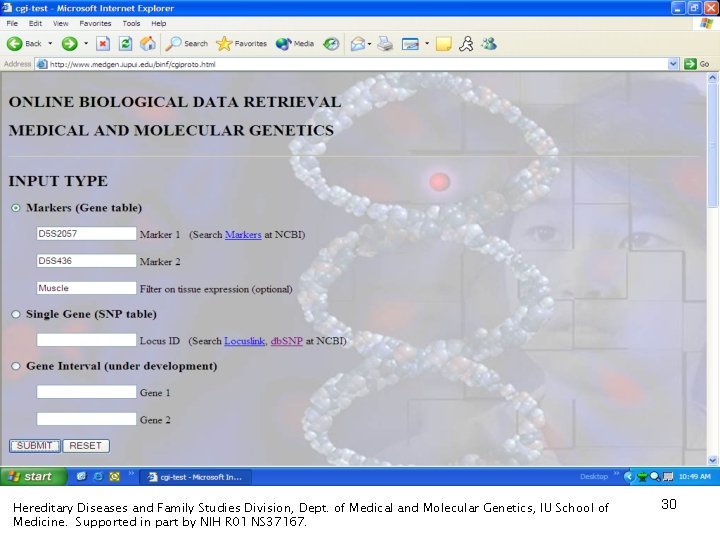Click the magnifier system tray icon
The height and width of the screenshot is (540, 720).
point(655,477)
